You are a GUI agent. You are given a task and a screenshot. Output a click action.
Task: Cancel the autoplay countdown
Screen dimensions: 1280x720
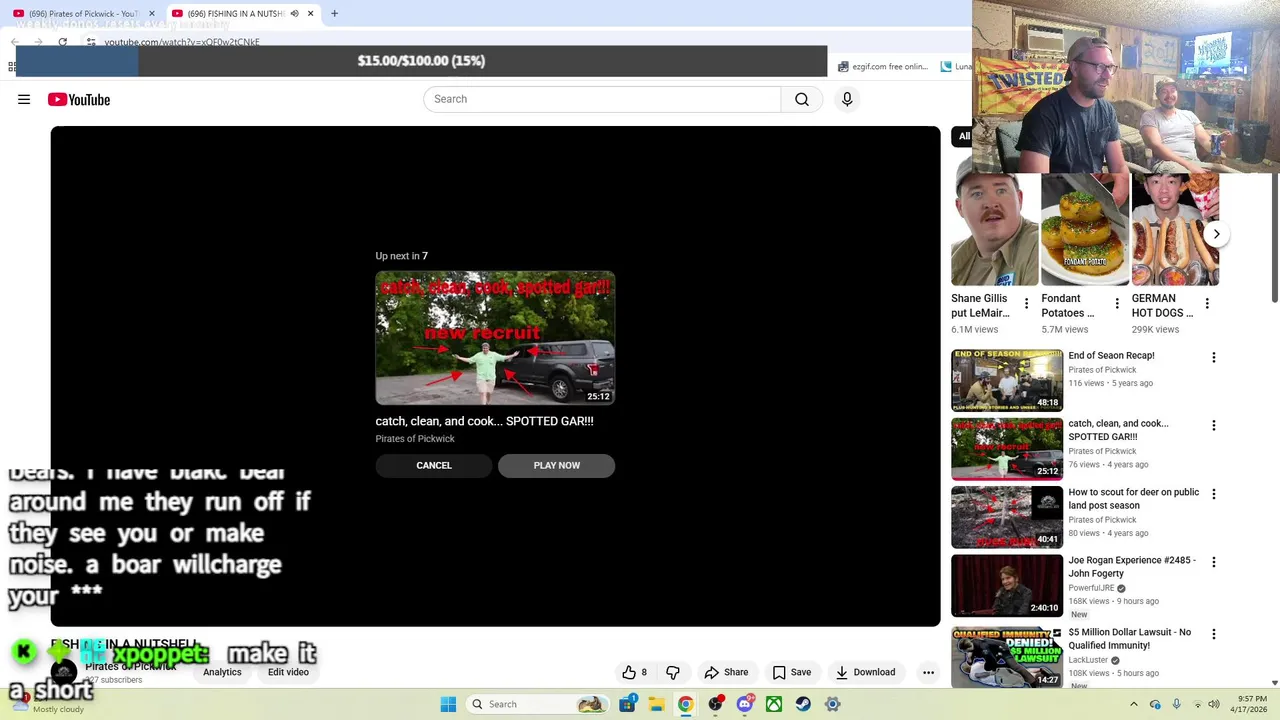434,465
